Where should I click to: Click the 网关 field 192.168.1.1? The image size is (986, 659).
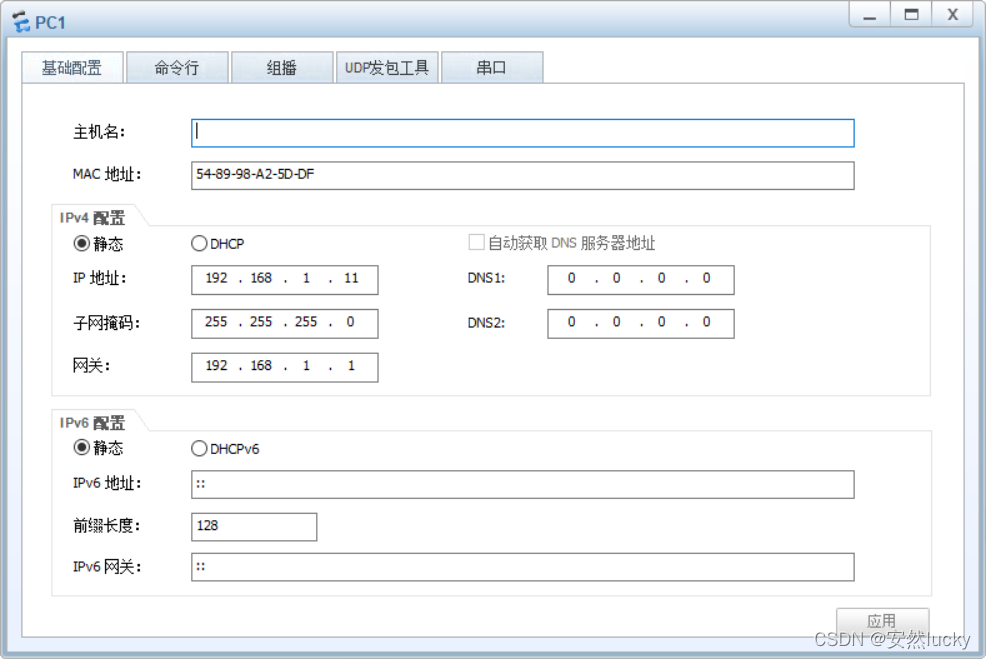pos(285,367)
